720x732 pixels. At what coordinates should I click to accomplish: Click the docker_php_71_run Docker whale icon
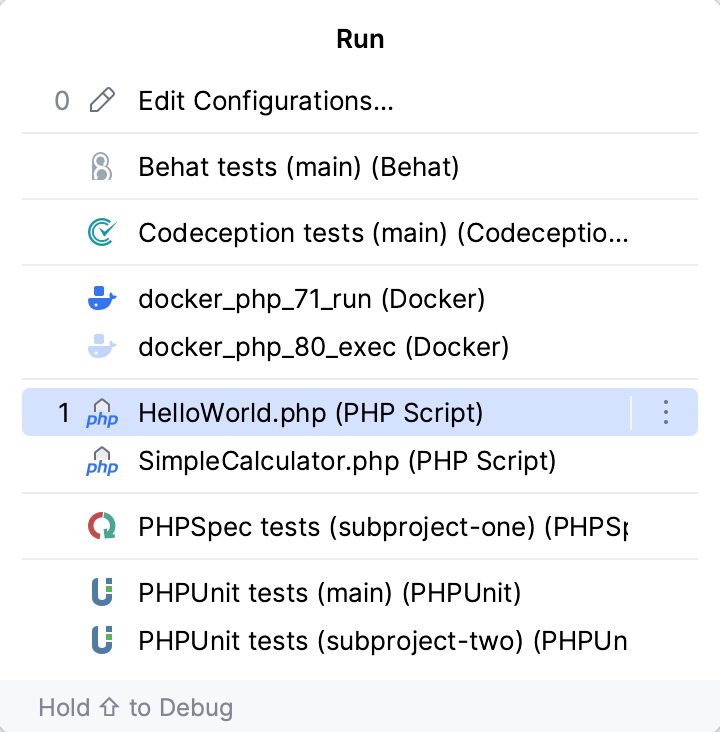(x=102, y=298)
